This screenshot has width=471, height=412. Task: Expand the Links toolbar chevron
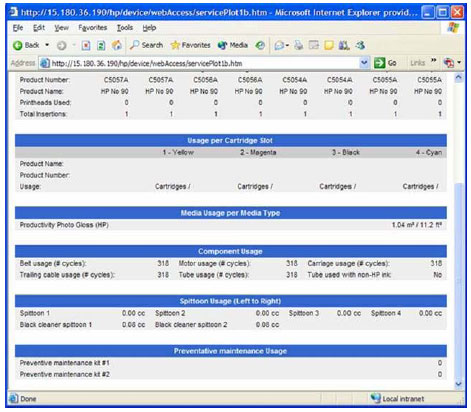(433, 61)
